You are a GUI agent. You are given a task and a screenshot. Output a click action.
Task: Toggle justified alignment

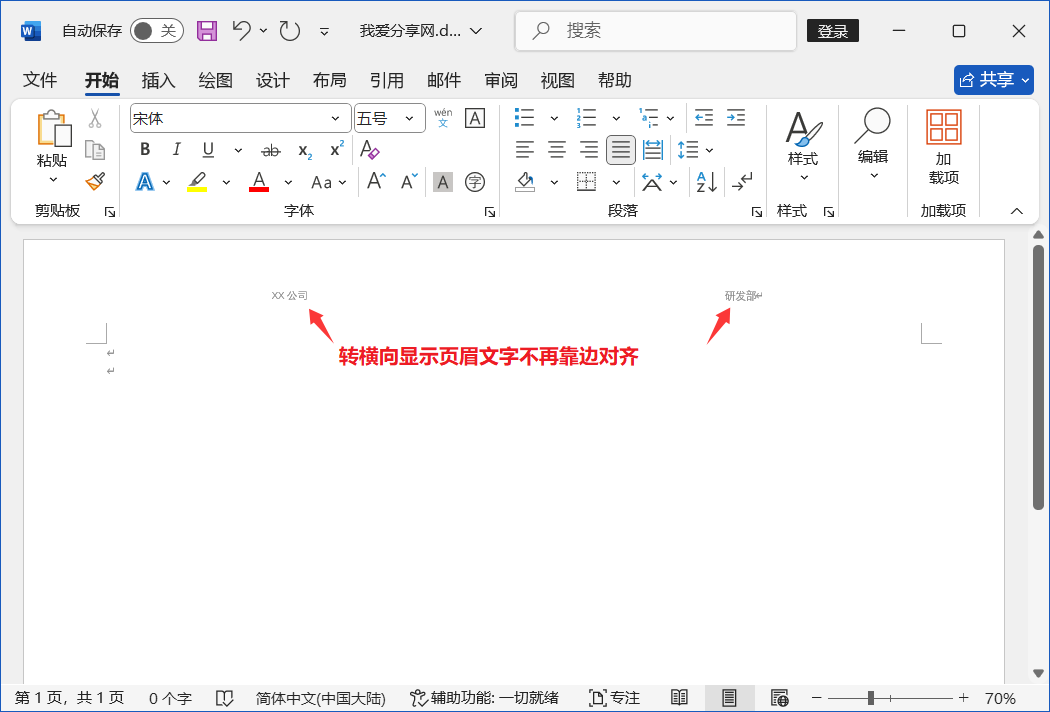coord(621,149)
